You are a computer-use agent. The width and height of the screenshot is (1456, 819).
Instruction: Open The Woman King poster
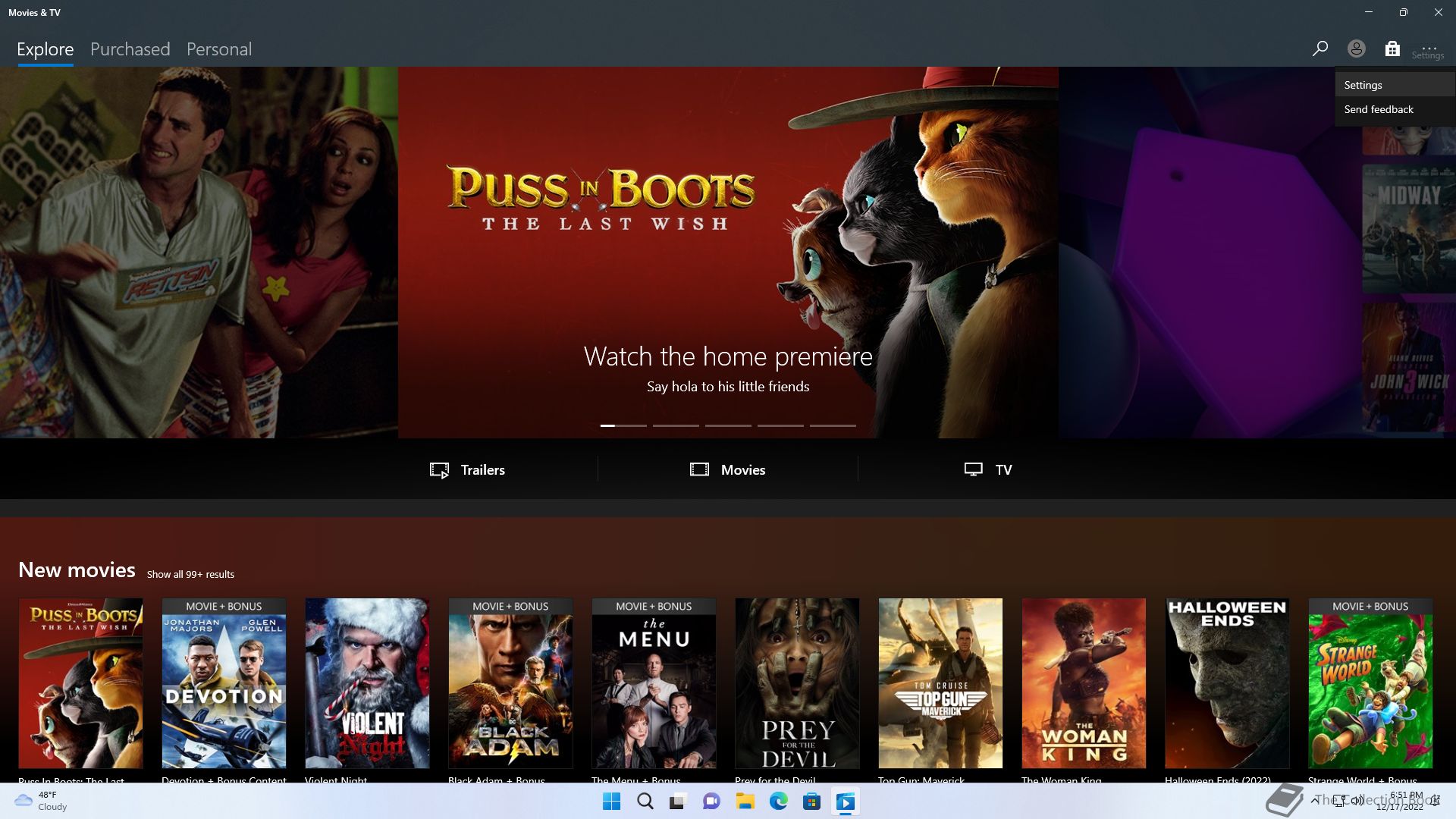click(1084, 683)
